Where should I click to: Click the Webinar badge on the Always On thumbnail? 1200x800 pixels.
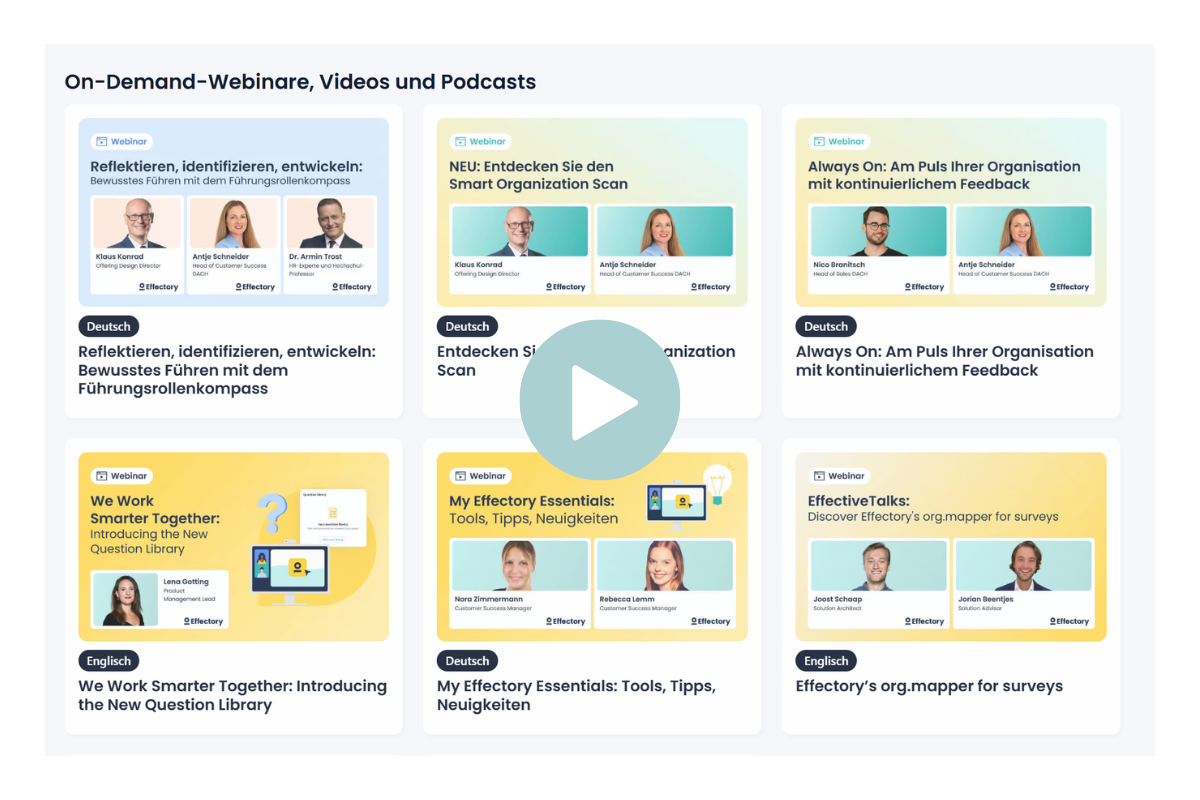pyautogui.click(x=839, y=142)
